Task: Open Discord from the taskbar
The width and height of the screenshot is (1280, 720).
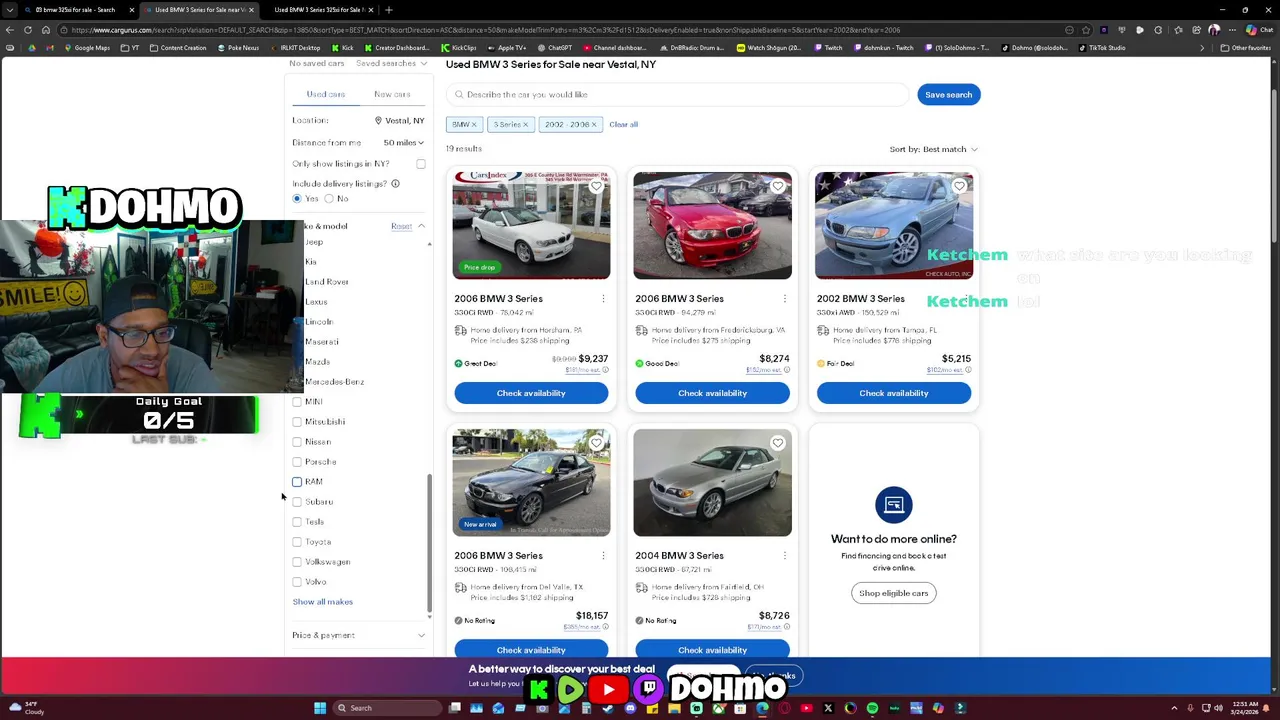Action: point(630,708)
